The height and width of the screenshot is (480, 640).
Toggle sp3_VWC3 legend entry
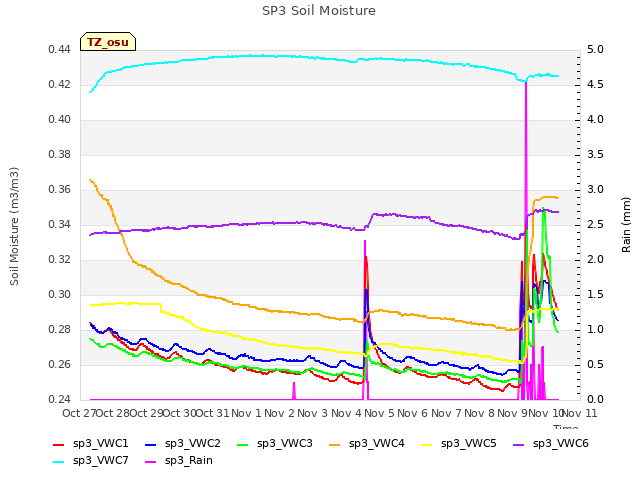(x=275, y=443)
